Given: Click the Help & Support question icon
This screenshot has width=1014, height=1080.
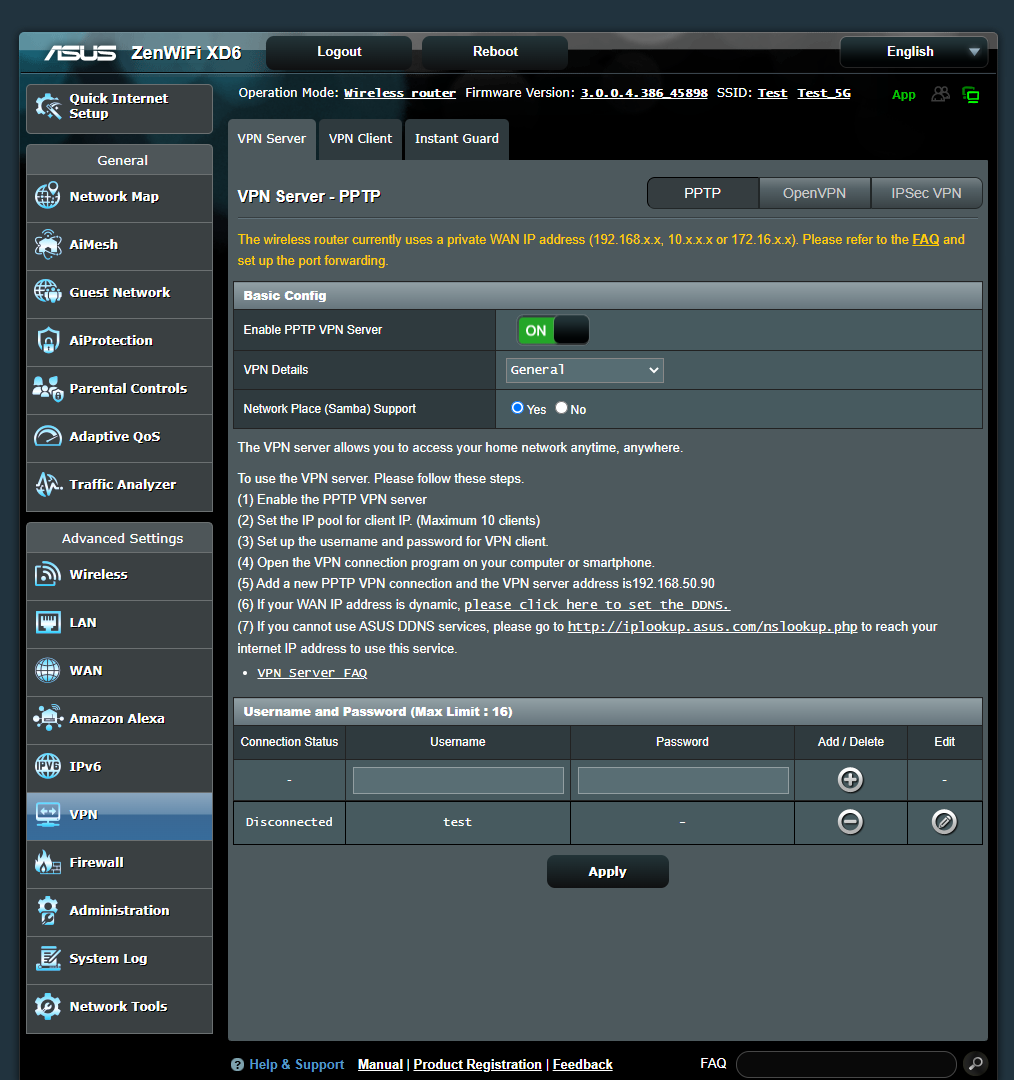Looking at the screenshot, I should coord(238,1065).
